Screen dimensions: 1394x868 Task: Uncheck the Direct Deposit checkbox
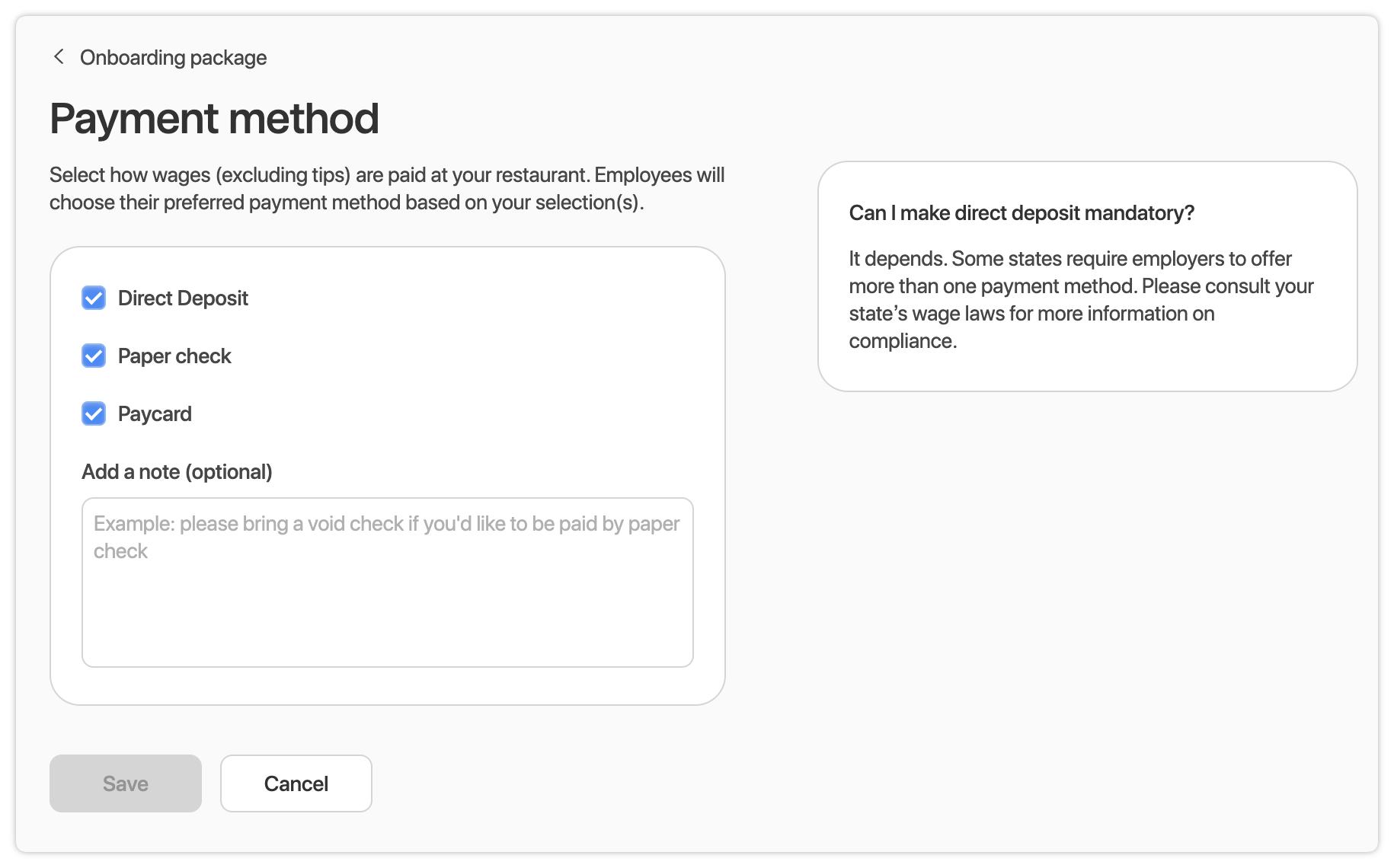(94, 298)
